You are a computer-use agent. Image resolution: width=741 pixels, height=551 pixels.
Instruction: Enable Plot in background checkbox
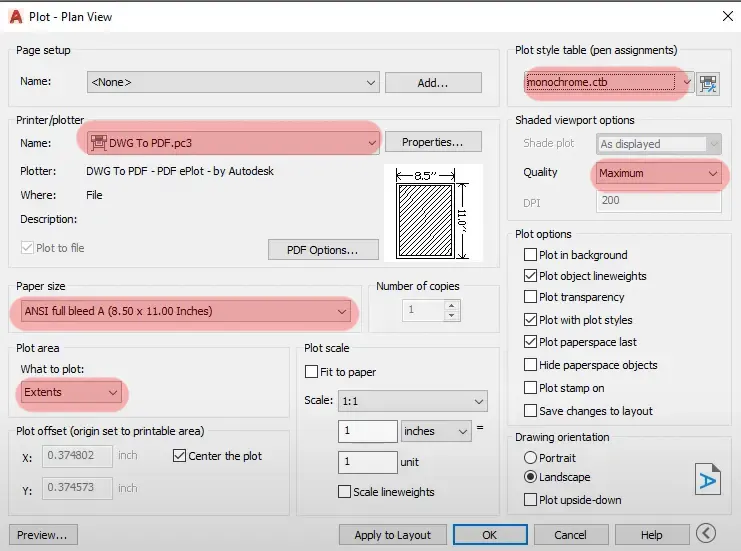[x=531, y=255]
